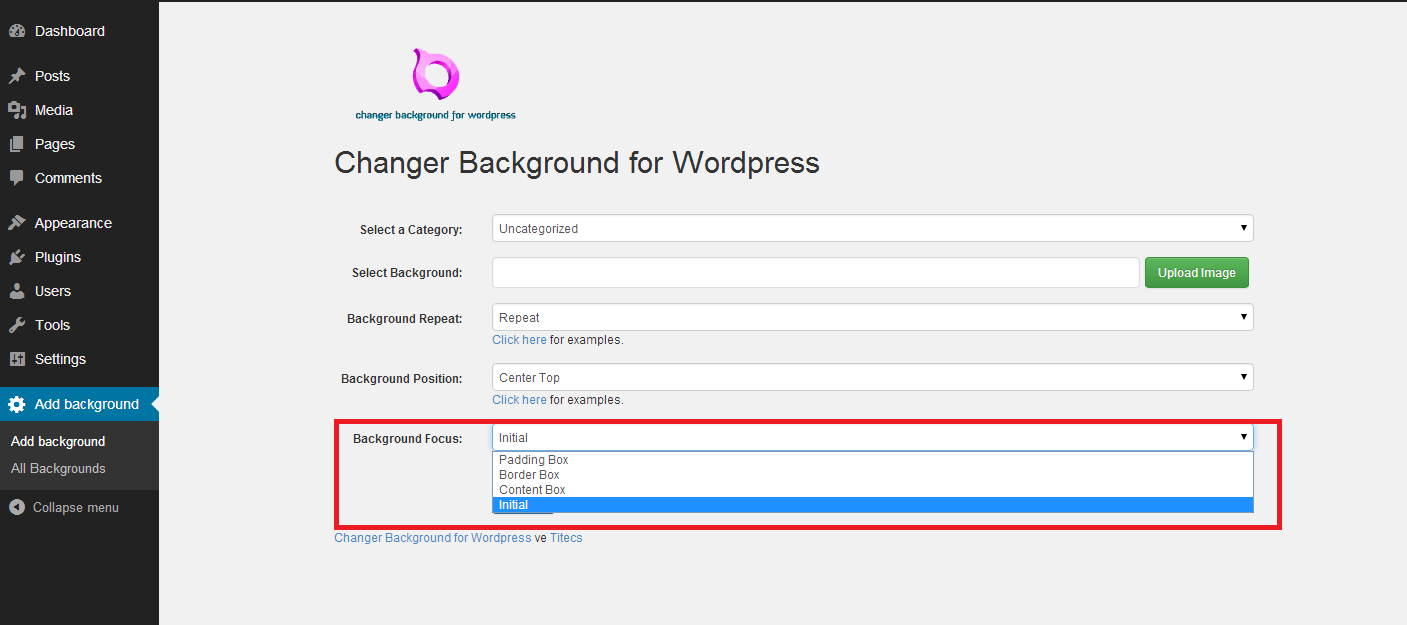Choose Border Box option
This screenshot has width=1407, height=625.
tap(872, 475)
